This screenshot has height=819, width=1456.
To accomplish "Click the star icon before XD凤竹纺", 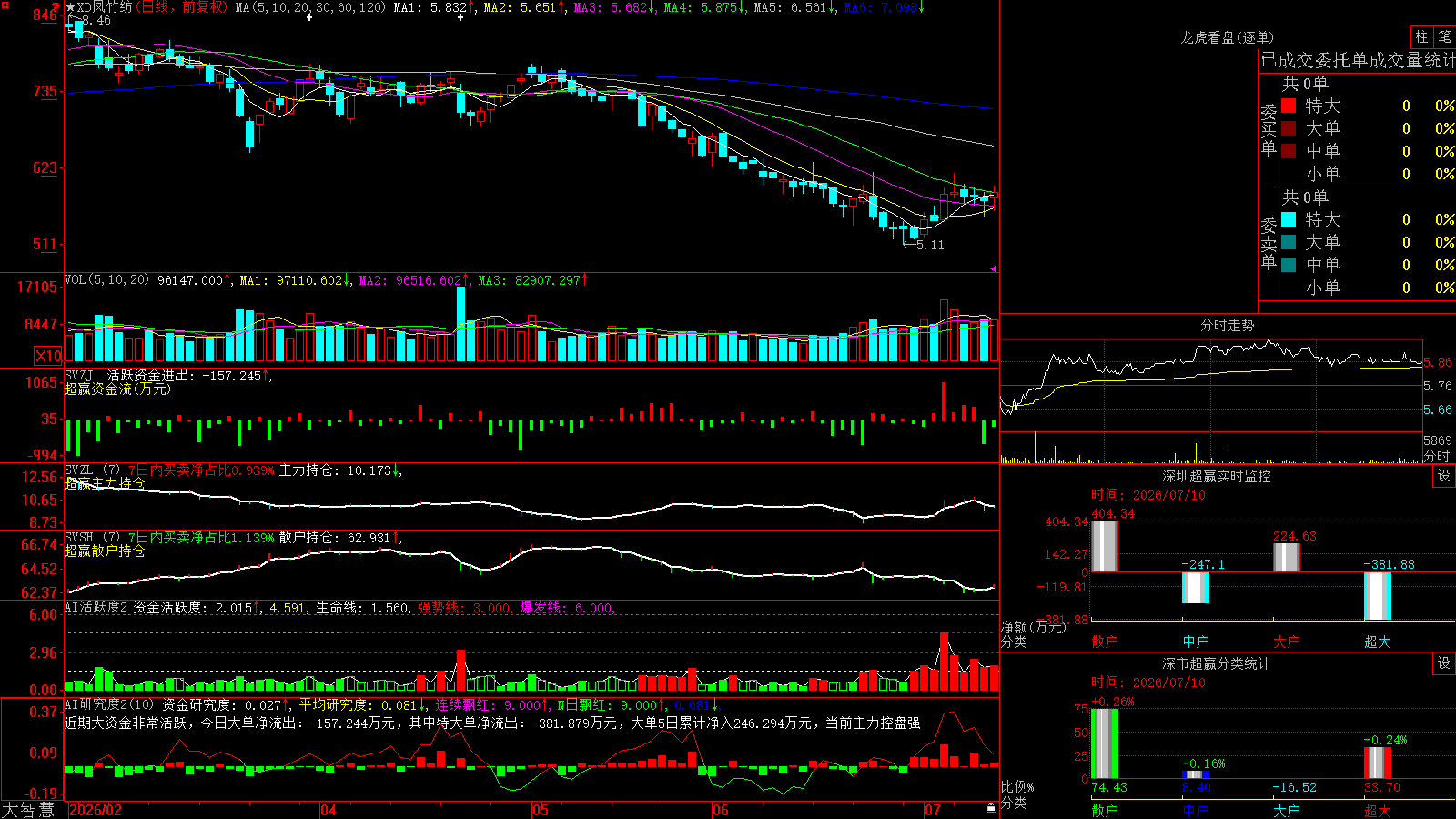I will point(70,7).
